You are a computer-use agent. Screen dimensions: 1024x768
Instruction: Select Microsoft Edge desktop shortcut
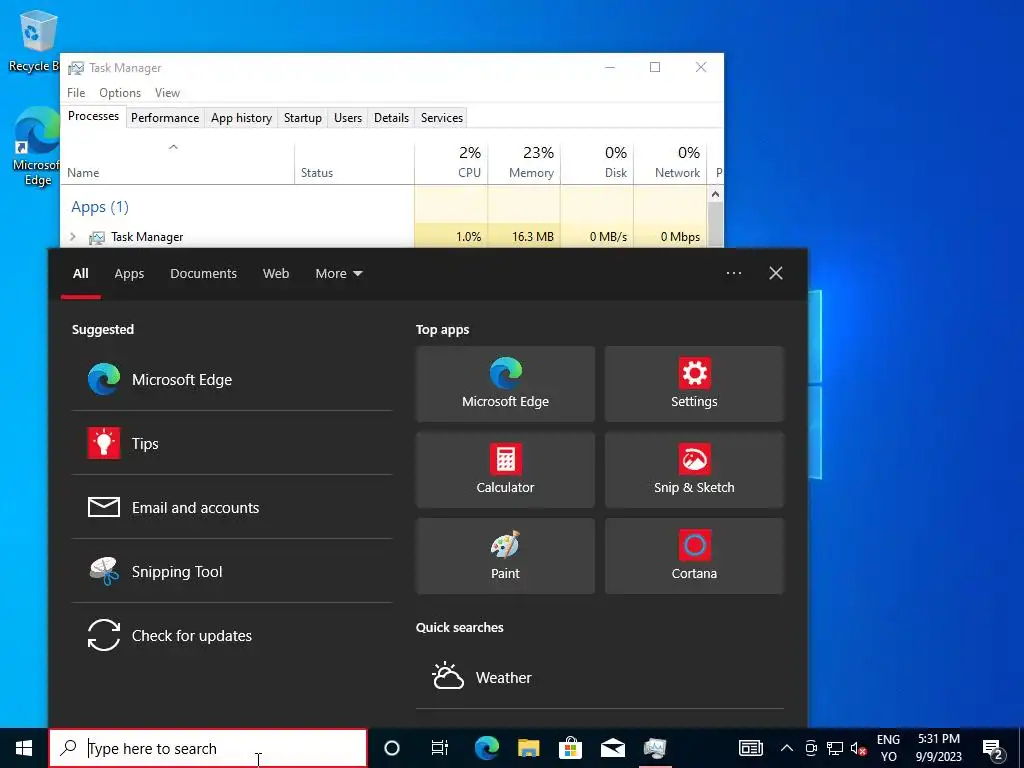(x=36, y=147)
